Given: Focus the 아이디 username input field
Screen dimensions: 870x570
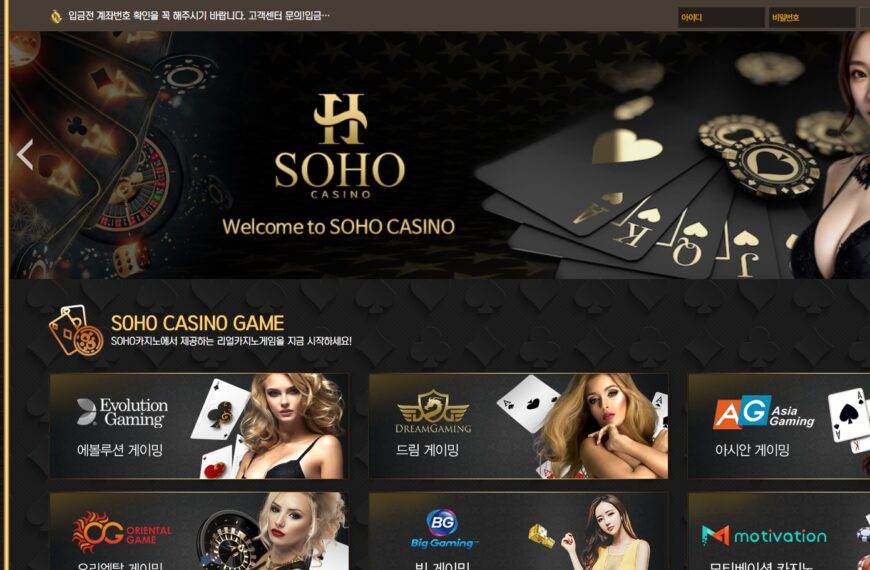Looking at the screenshot, I should [x=721, y=17].
